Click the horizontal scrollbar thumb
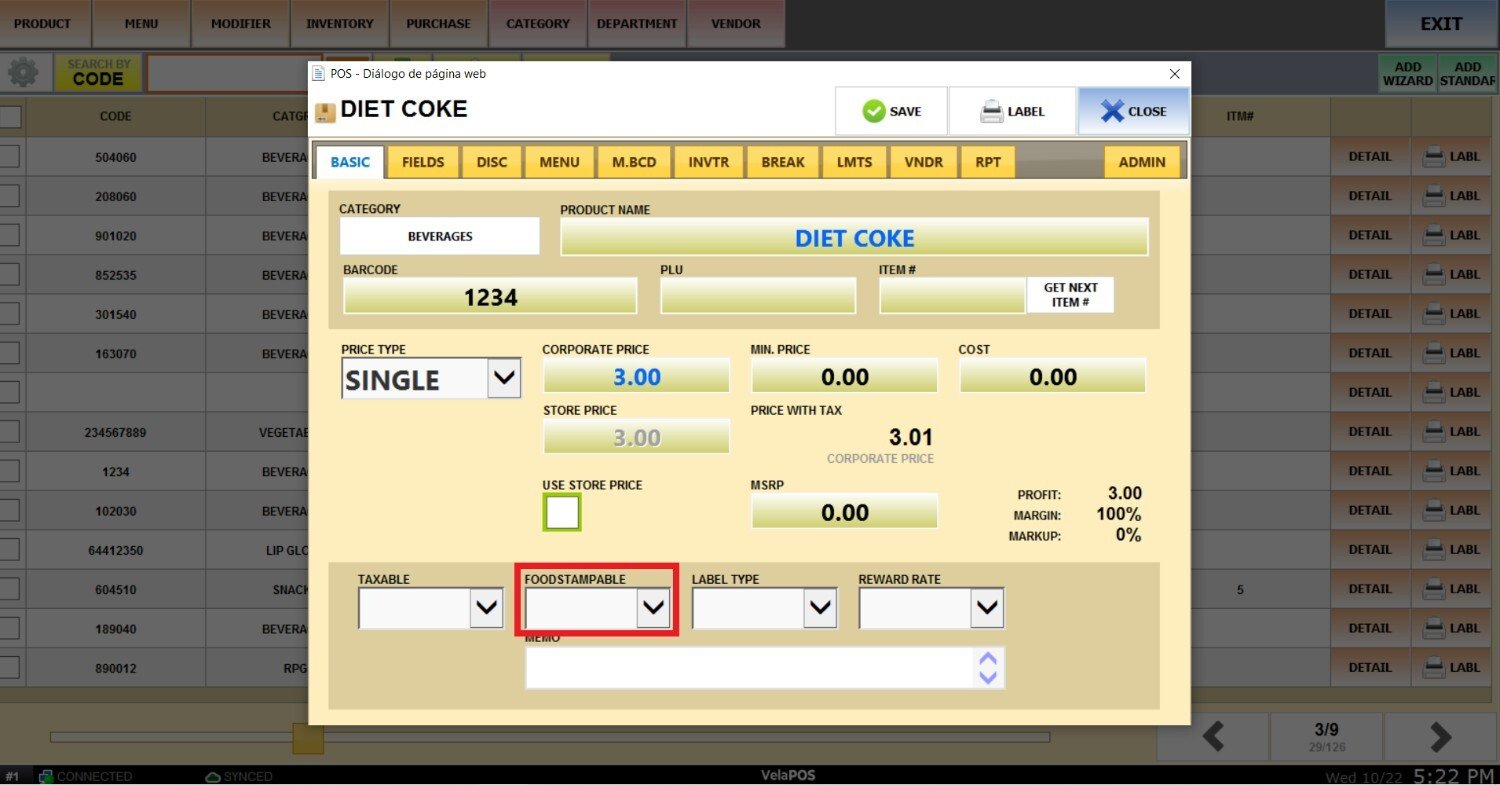This screenshot has width=1500, height=785. click(x=308, y=738)
